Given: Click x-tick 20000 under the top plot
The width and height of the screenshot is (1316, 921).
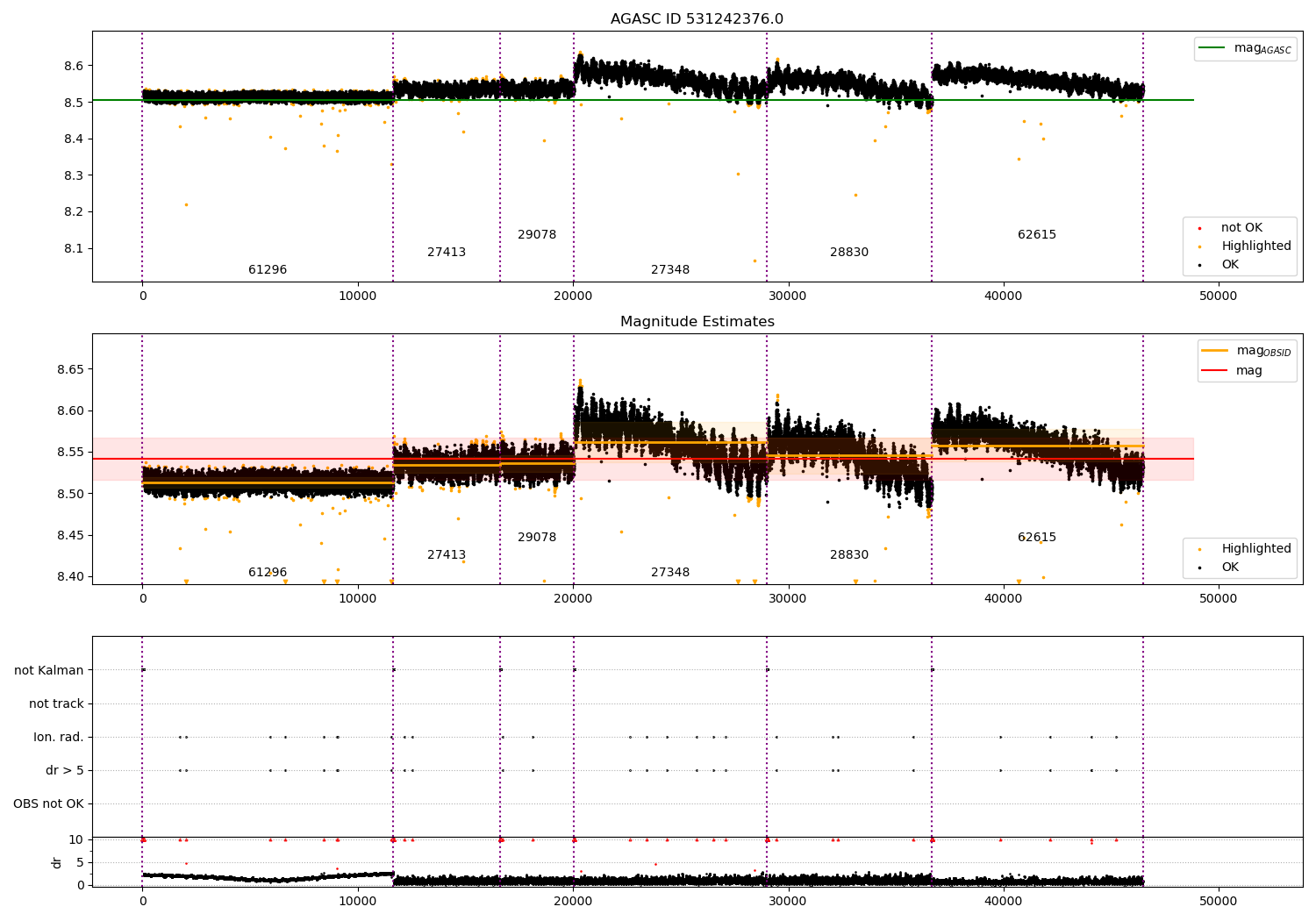Looking at the screenshot, I should click(x=573, y=296).
